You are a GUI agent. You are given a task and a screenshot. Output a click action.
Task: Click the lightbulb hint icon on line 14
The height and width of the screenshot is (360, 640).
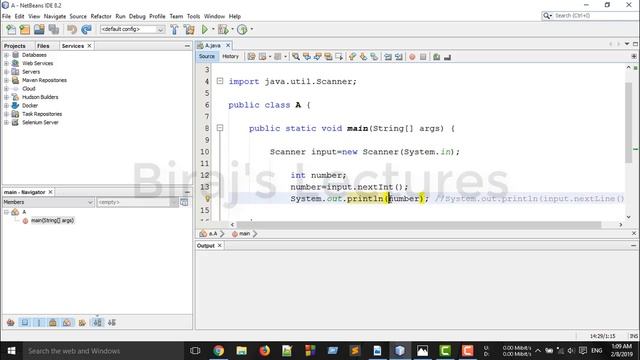(207, 199)
